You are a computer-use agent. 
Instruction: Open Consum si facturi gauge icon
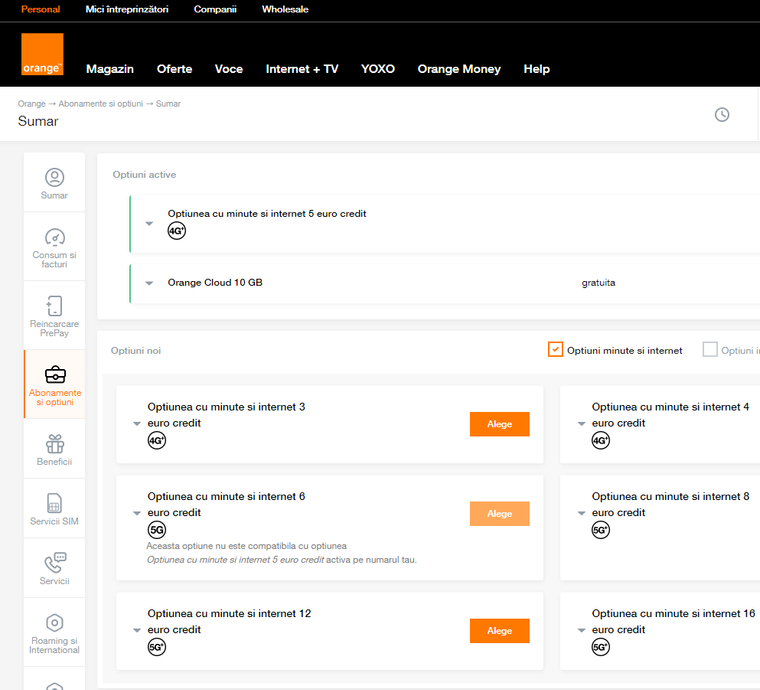[54, 237]
